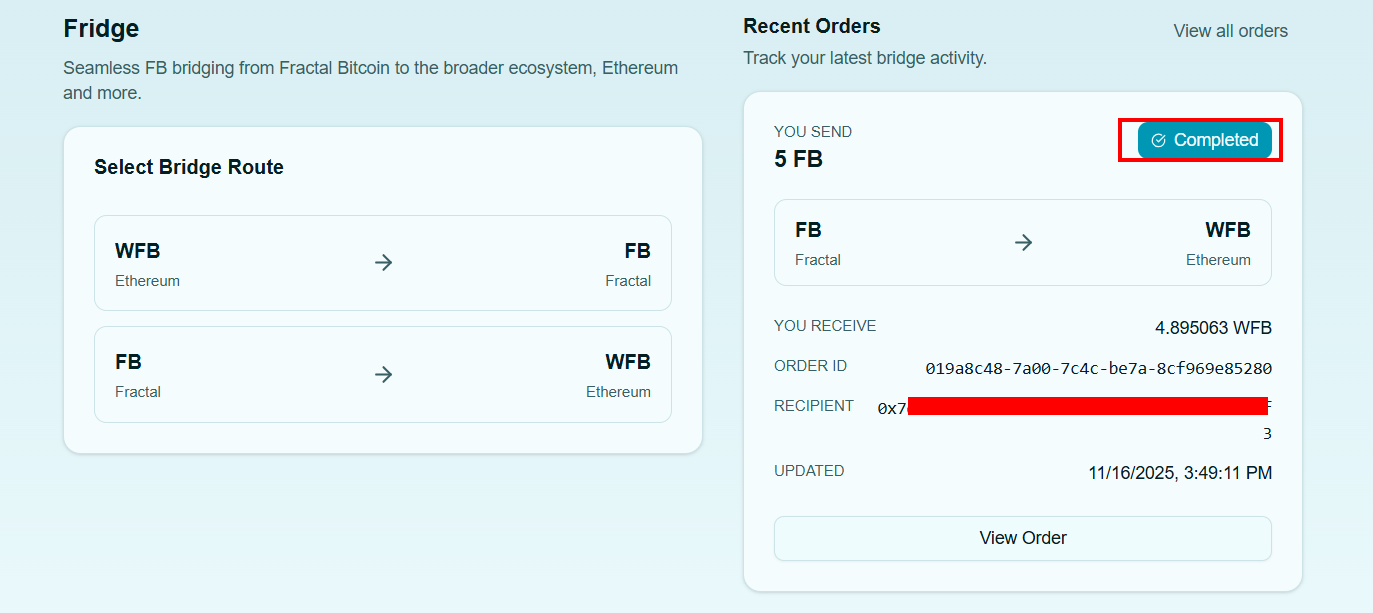The image size is (1373, 613).
Task: Click the arrow icon in the WFB to FB route
Action: 383,263
